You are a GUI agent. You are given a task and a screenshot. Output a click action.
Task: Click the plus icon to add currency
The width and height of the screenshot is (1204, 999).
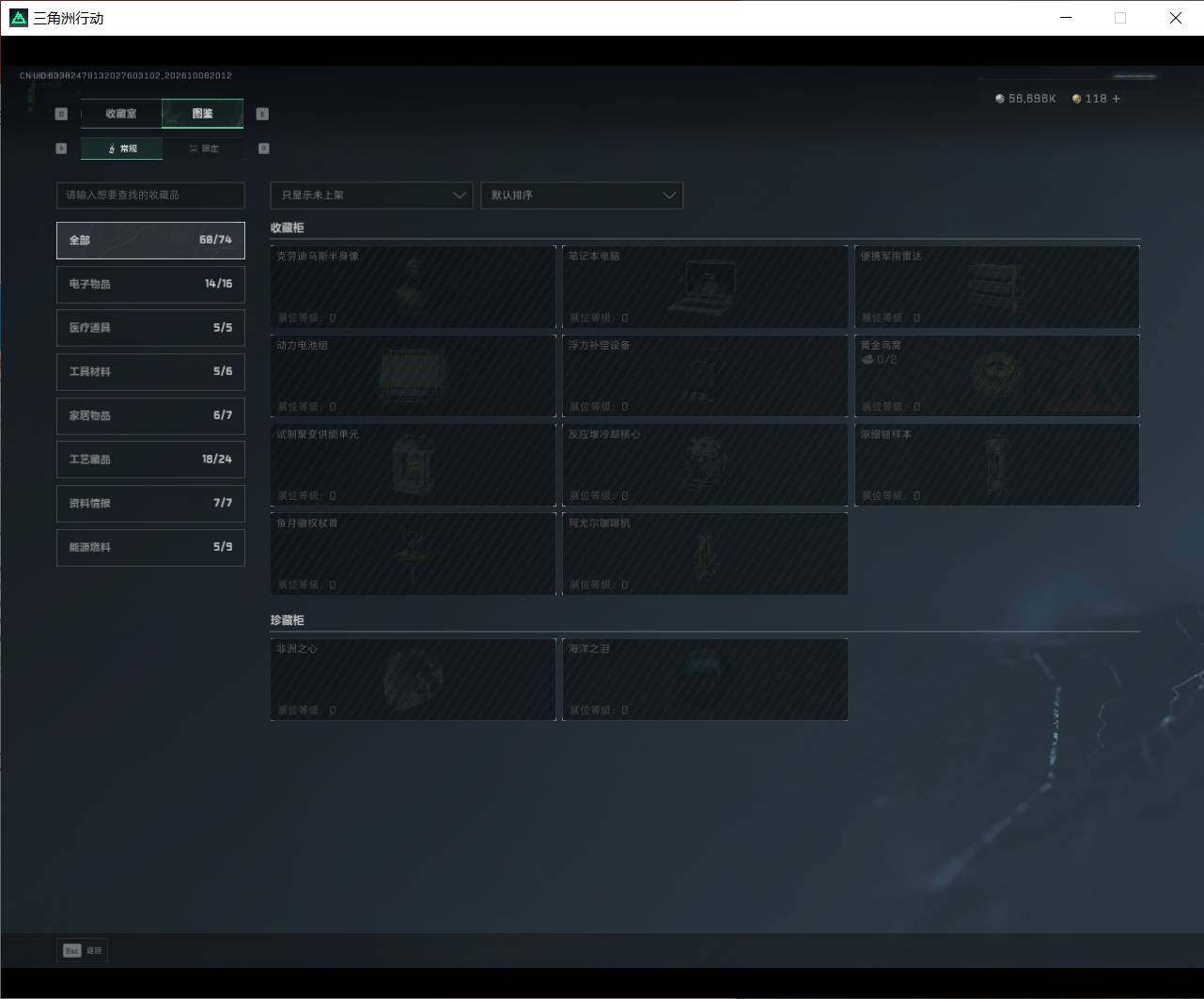pos(1117,99)
